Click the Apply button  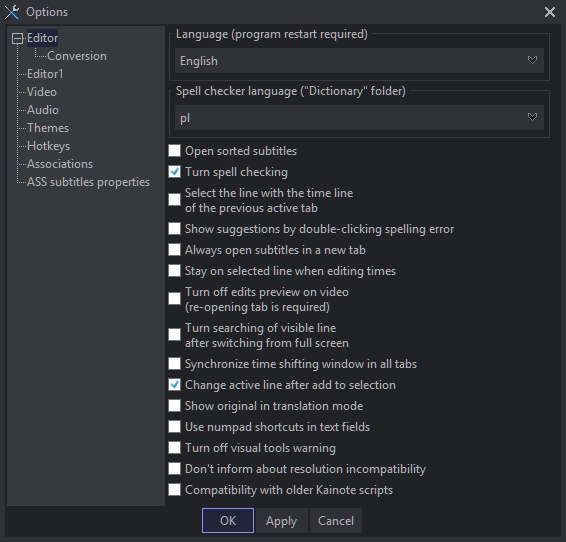pyautogui.click(x=281, y=521)
